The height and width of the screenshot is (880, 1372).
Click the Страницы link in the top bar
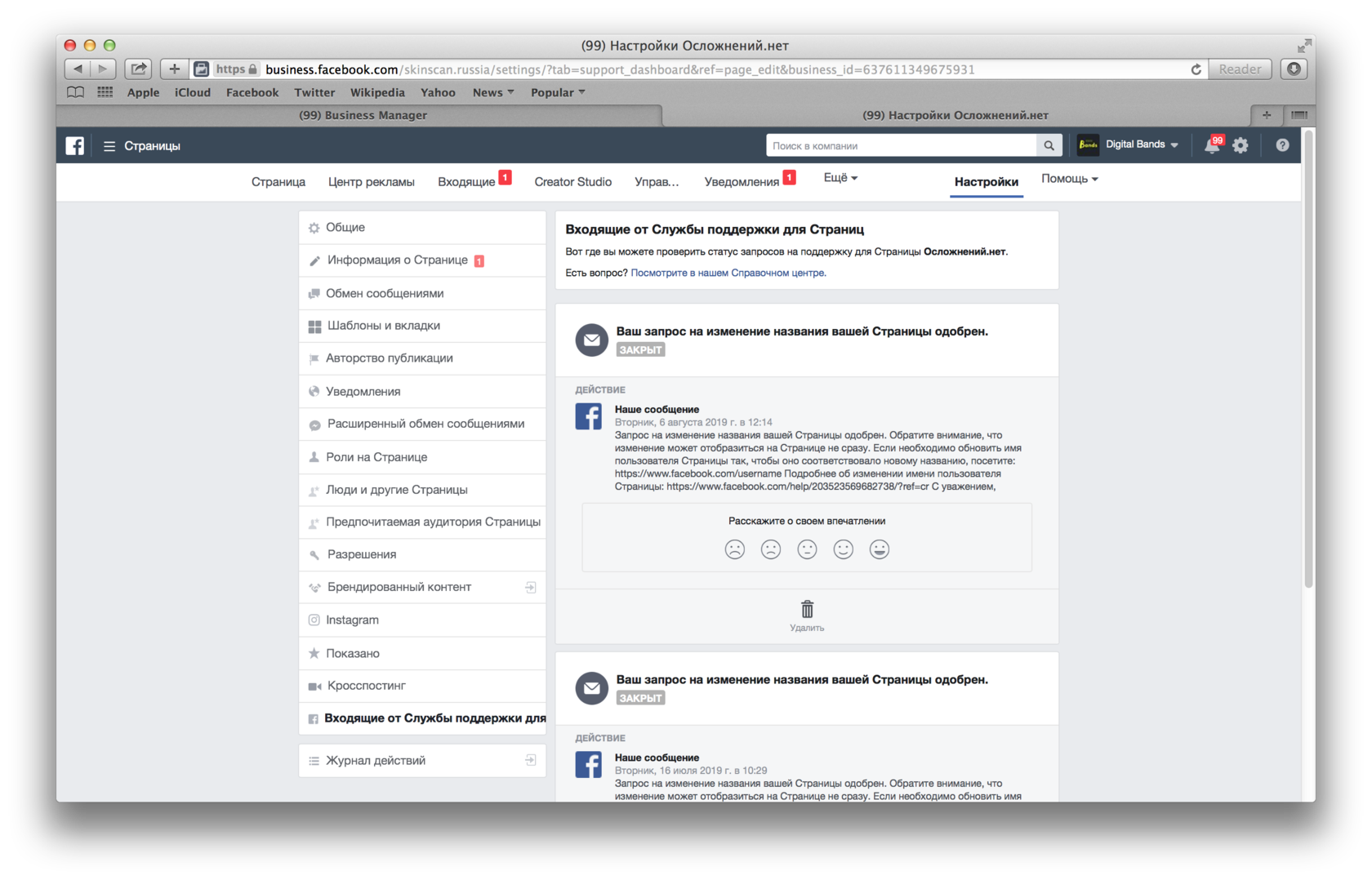152,146
